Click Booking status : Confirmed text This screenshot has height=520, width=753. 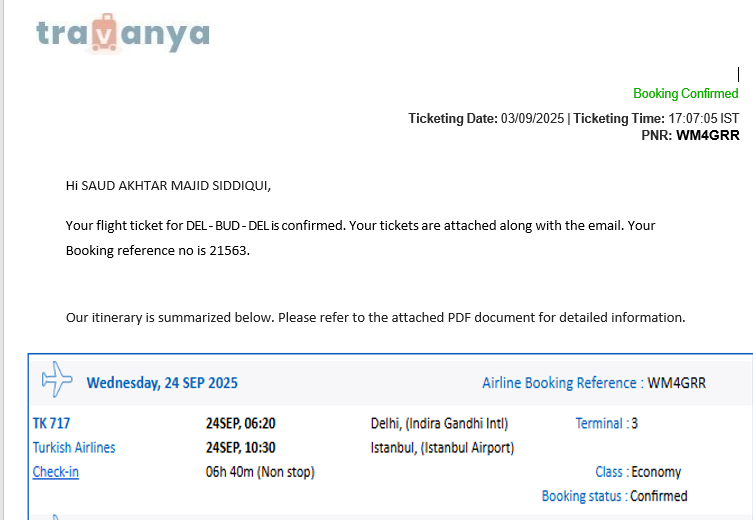[615, 496]
